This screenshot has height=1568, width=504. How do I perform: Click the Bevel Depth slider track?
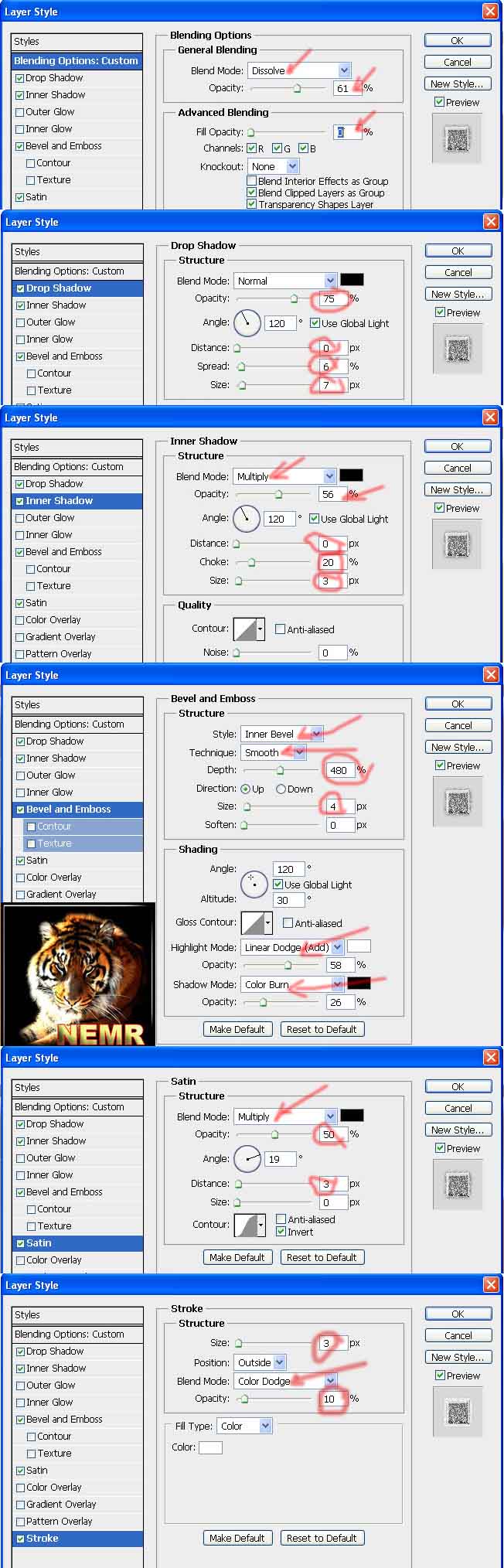[280, 770]
